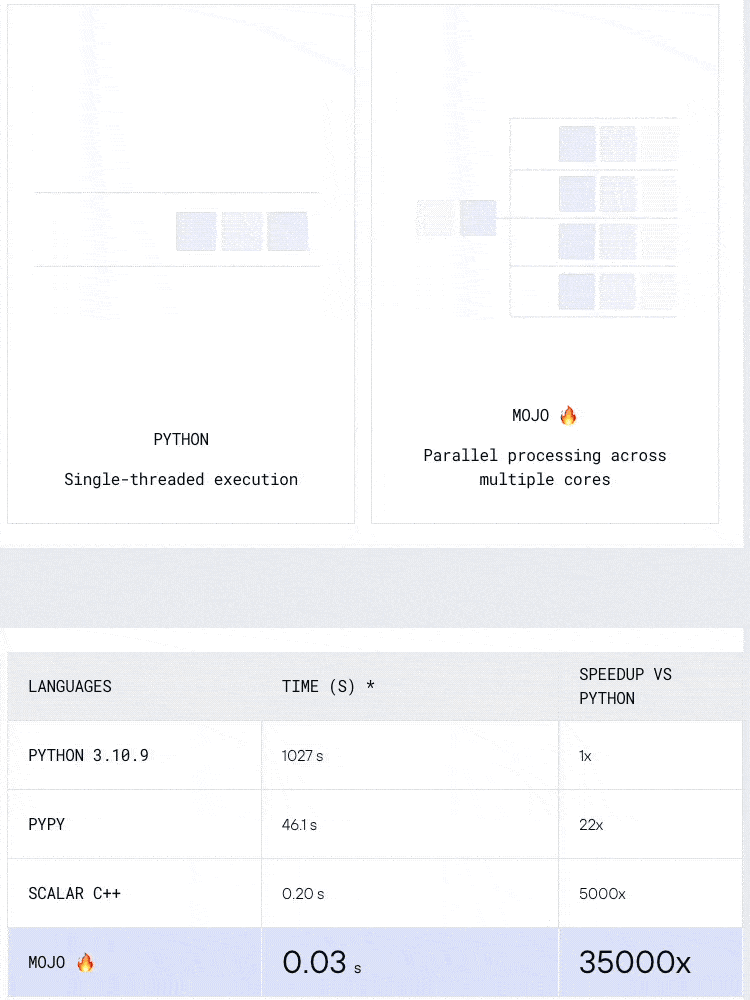Click the 'Parallel processing across multiple cores' caption

click(x=544, y=467)
